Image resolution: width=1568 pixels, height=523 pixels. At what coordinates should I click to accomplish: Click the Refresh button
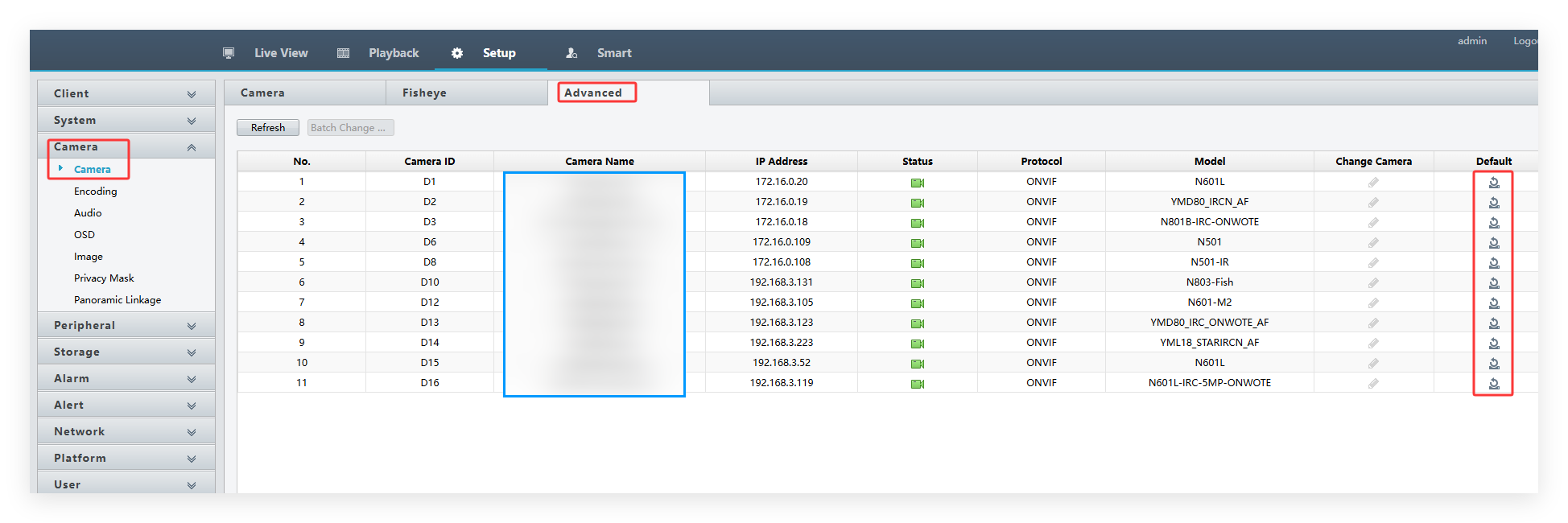click(x=267, y=128)
